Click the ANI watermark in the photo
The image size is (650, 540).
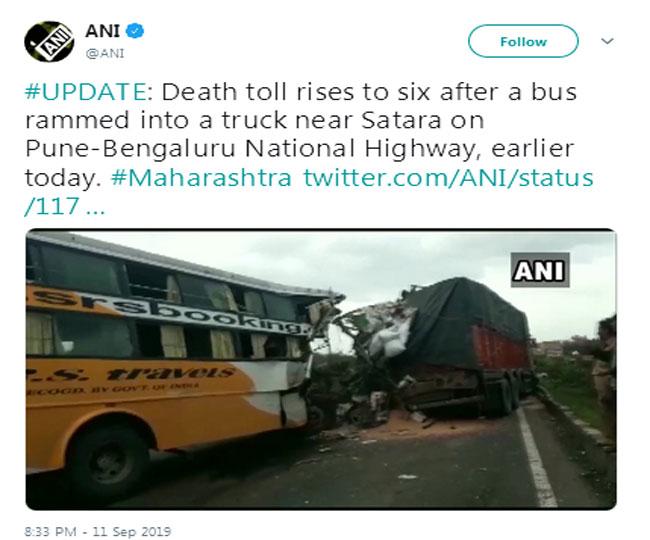[x=540, y=270]
